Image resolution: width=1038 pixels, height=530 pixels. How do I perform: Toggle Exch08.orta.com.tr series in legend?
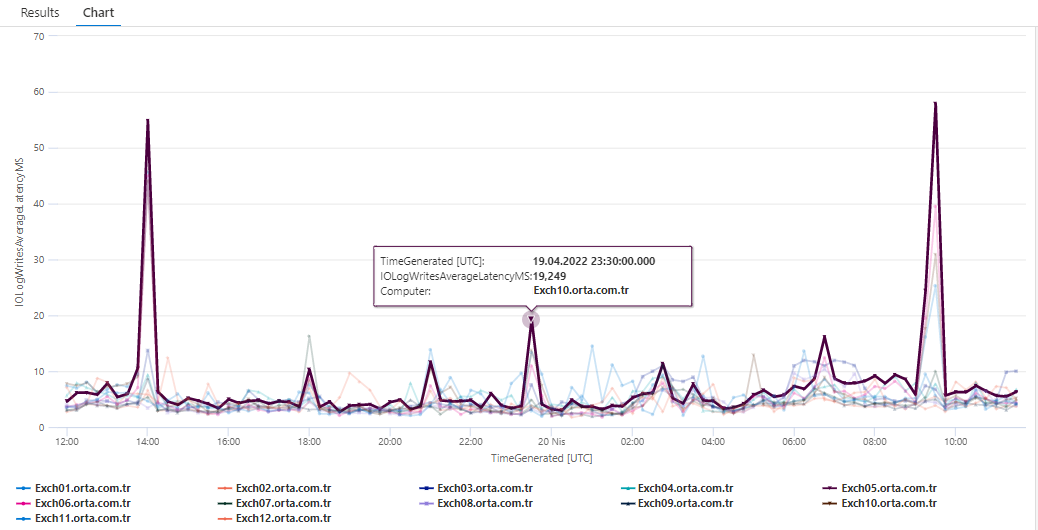tap(476, 504)
